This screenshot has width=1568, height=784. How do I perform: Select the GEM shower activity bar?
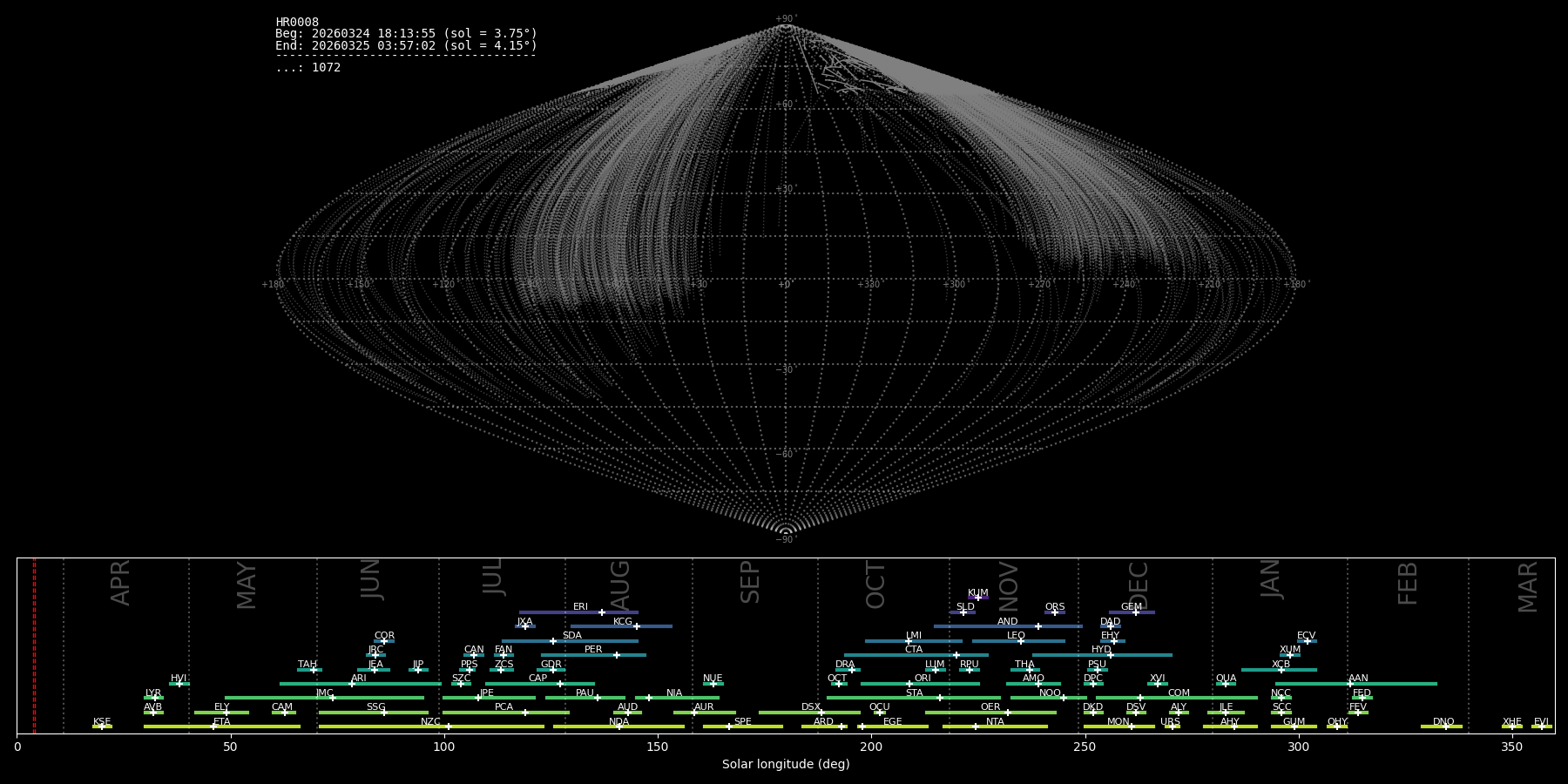[x=1132, y=612]
